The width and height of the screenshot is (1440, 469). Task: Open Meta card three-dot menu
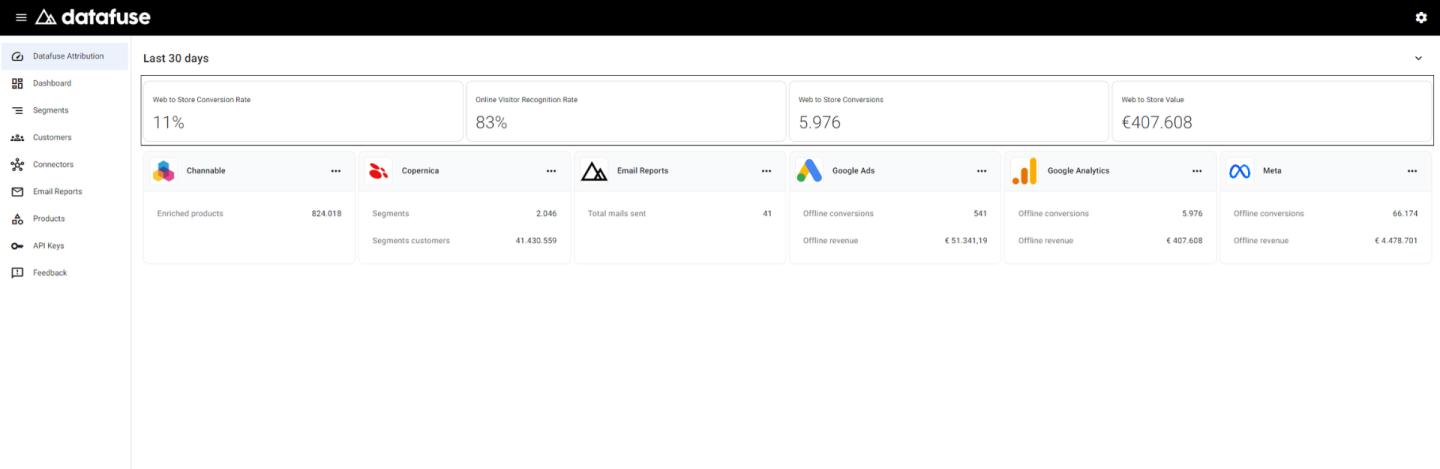coord(1412,171)
